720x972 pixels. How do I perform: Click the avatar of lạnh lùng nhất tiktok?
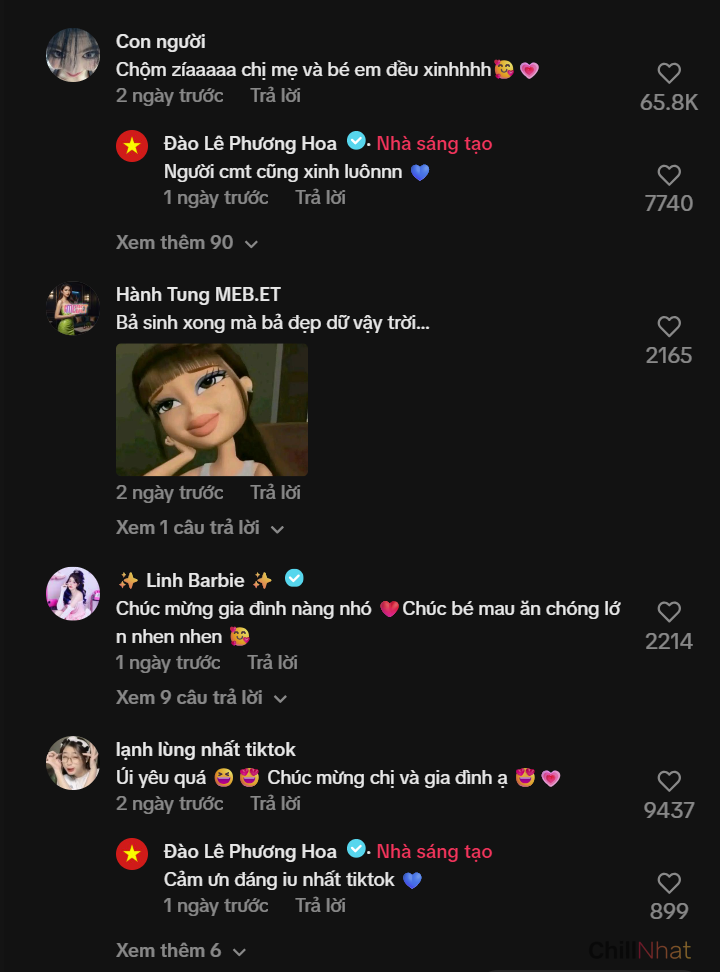73,763
